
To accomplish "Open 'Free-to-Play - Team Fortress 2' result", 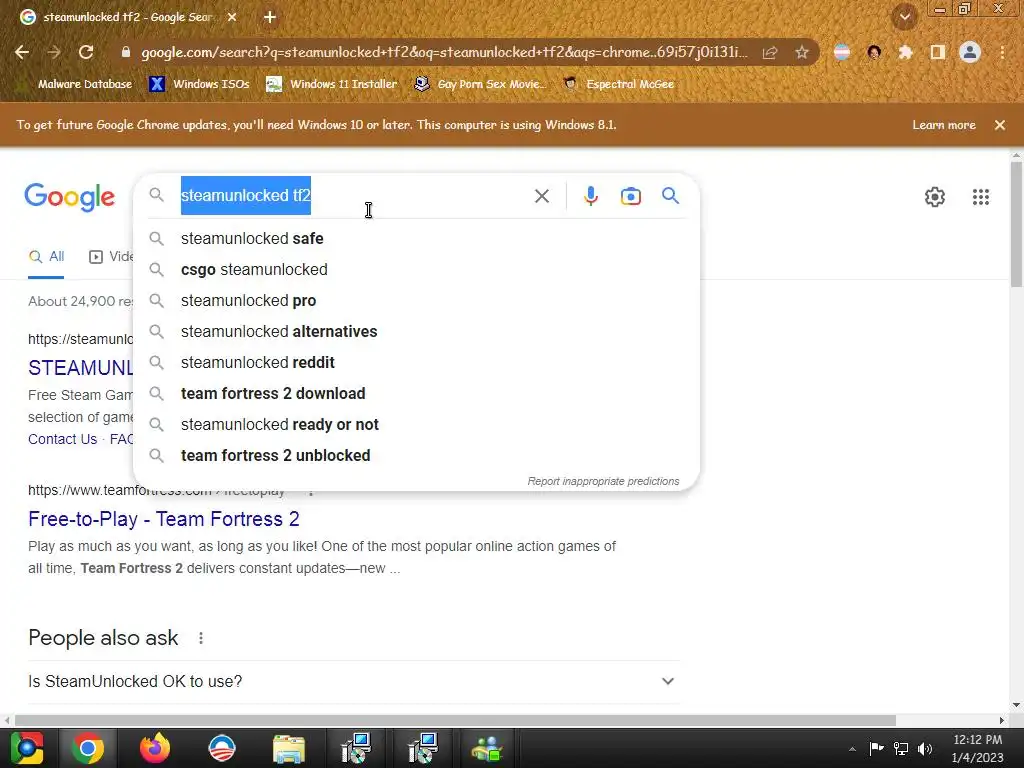I will (164, 519).
